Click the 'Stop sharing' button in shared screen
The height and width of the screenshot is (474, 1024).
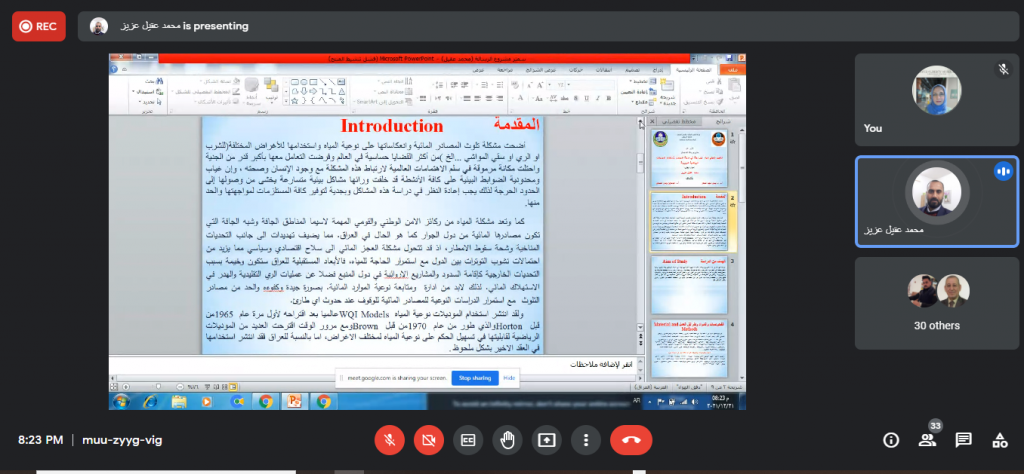point(473,379)
